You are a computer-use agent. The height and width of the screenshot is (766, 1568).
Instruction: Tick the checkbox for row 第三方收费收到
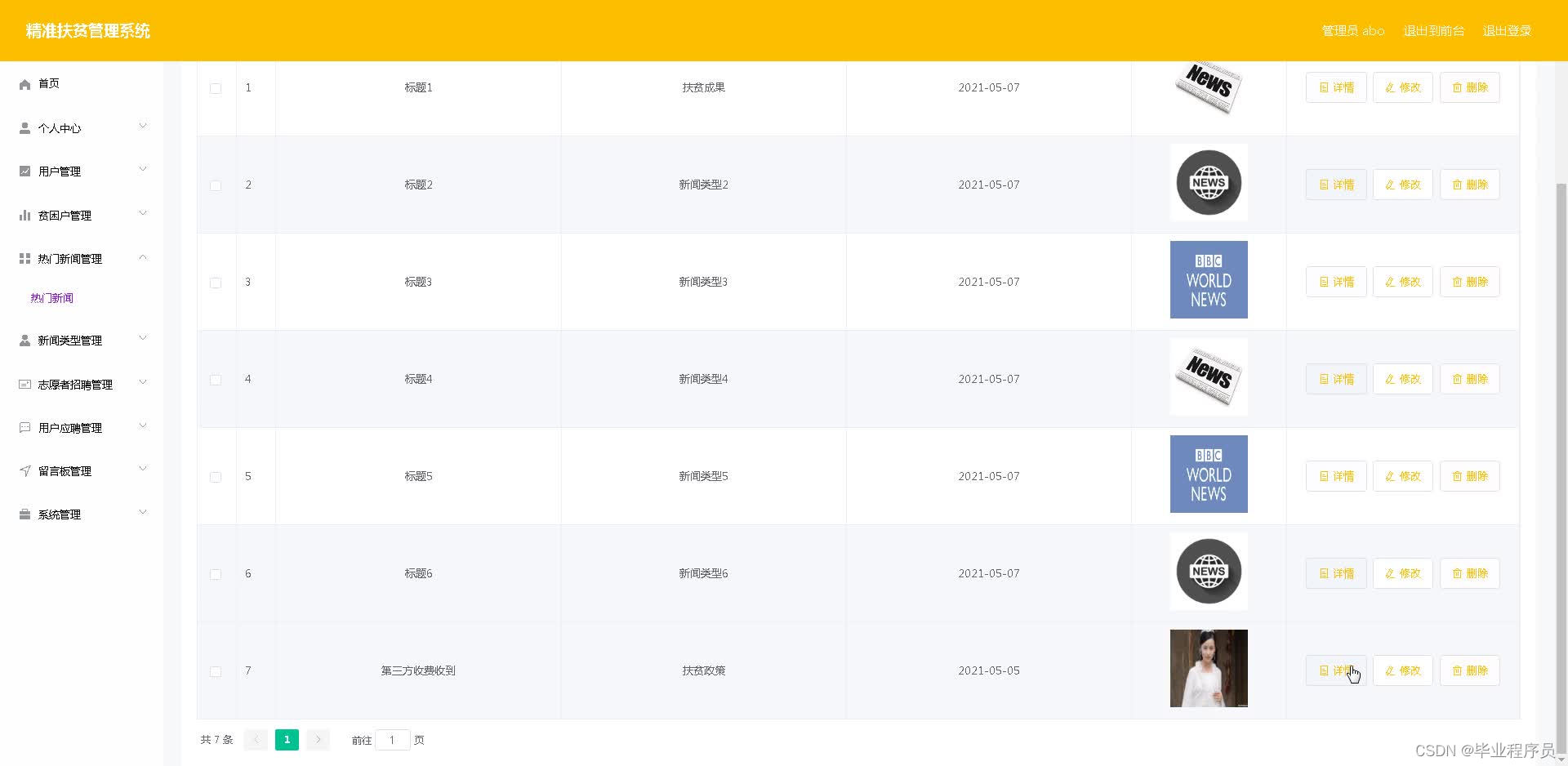pos(216,671)
